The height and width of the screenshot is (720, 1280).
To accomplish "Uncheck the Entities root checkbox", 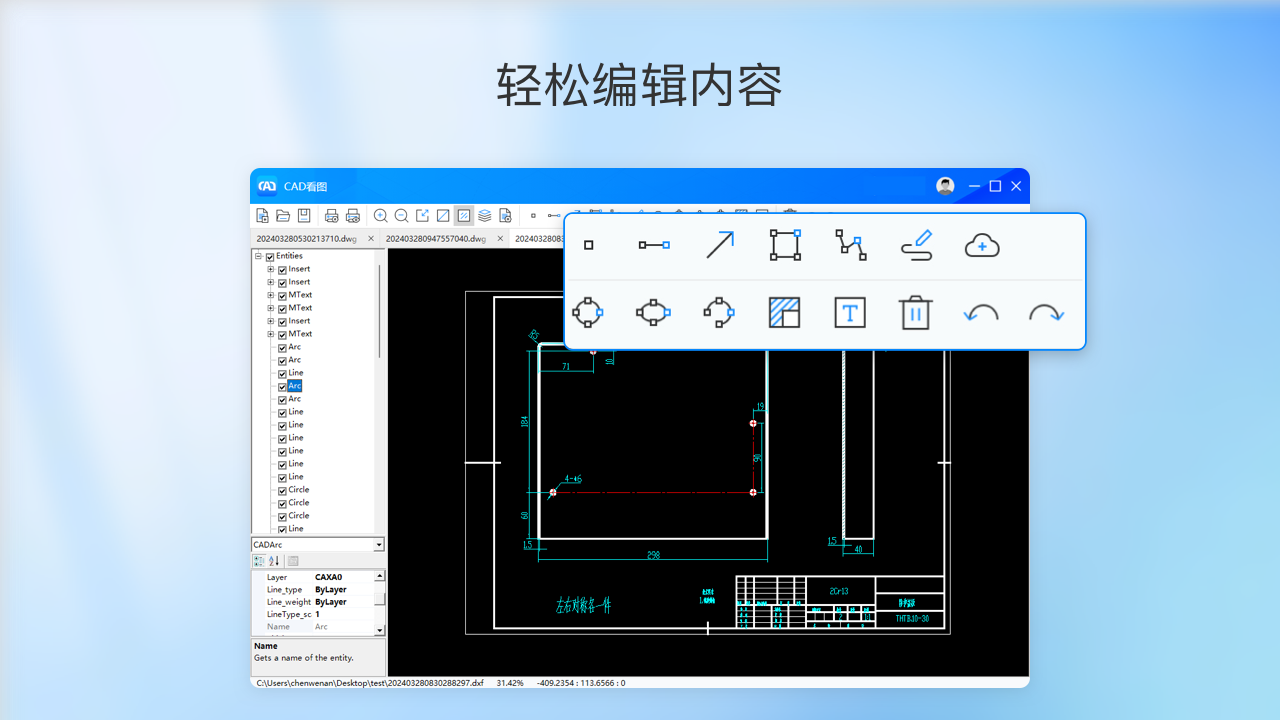I will (270, 257).
